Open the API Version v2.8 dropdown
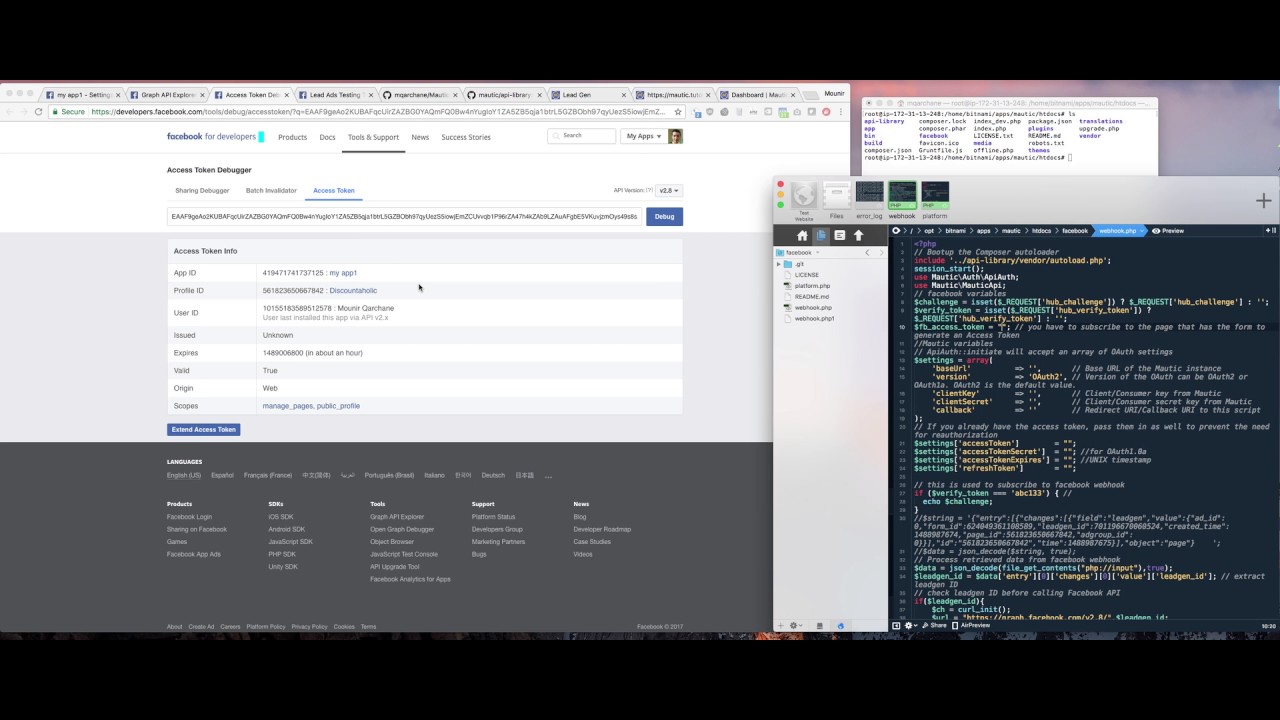Screen dimensions: 1280x720 [669, 190]
